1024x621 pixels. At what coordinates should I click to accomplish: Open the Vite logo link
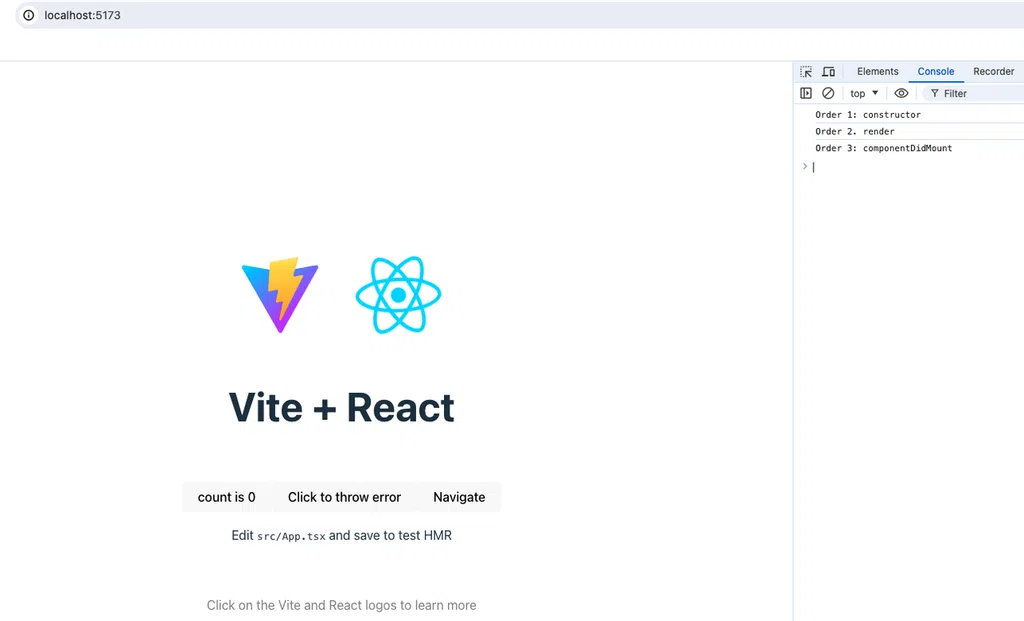click(280, 295)
